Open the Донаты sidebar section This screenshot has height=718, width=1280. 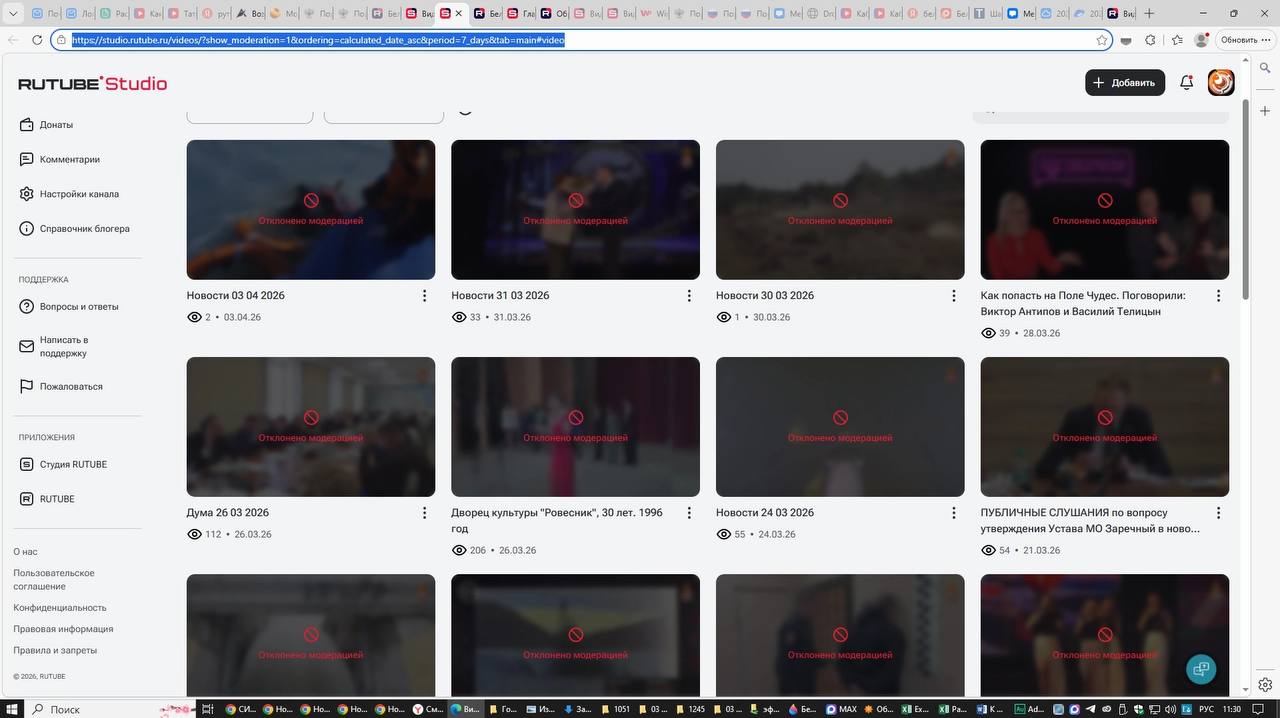(x=56, y=125)
